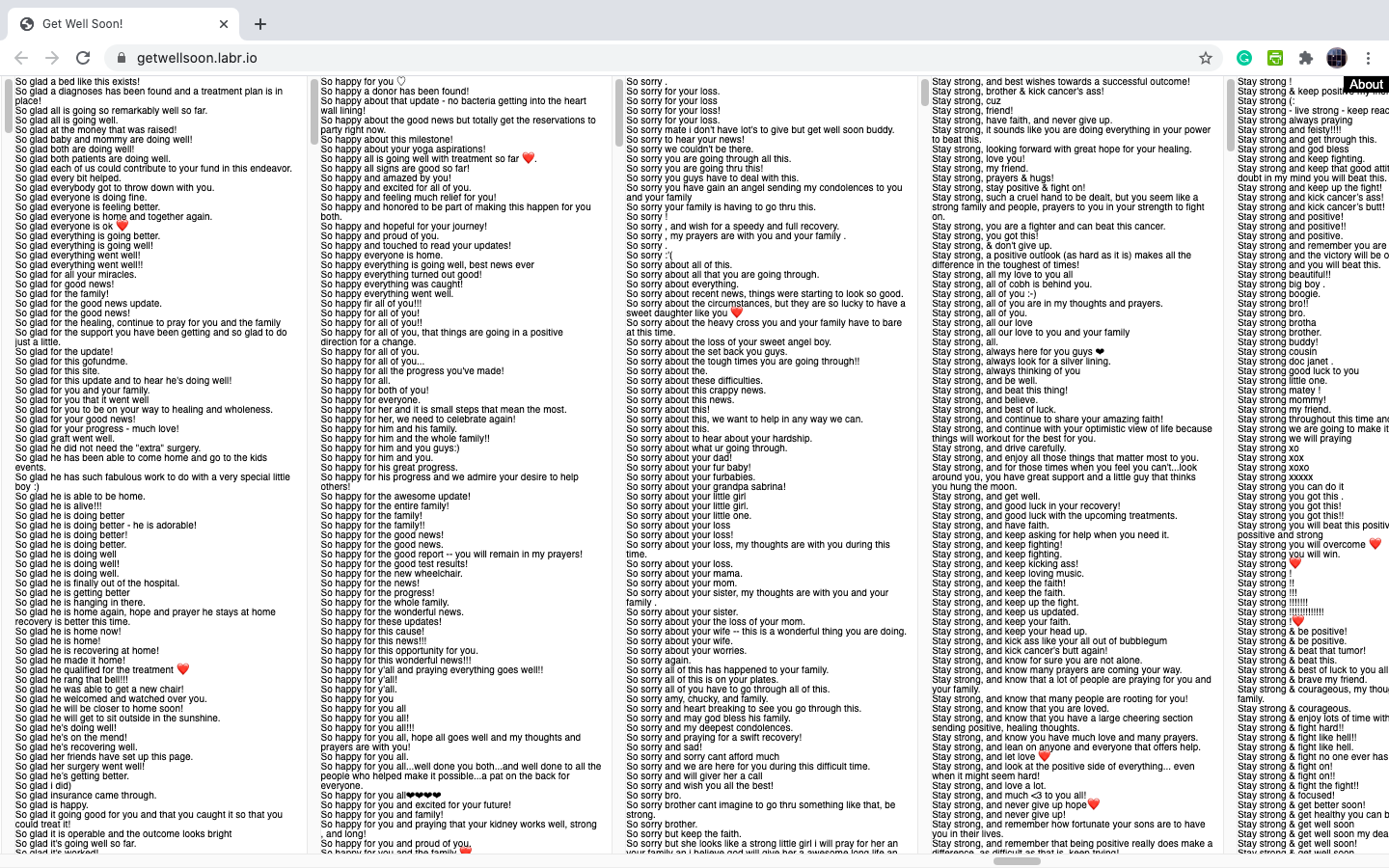This screenshot has height=868, width=1389.
Task: Open a new browser tab
Action: [260, 24]
